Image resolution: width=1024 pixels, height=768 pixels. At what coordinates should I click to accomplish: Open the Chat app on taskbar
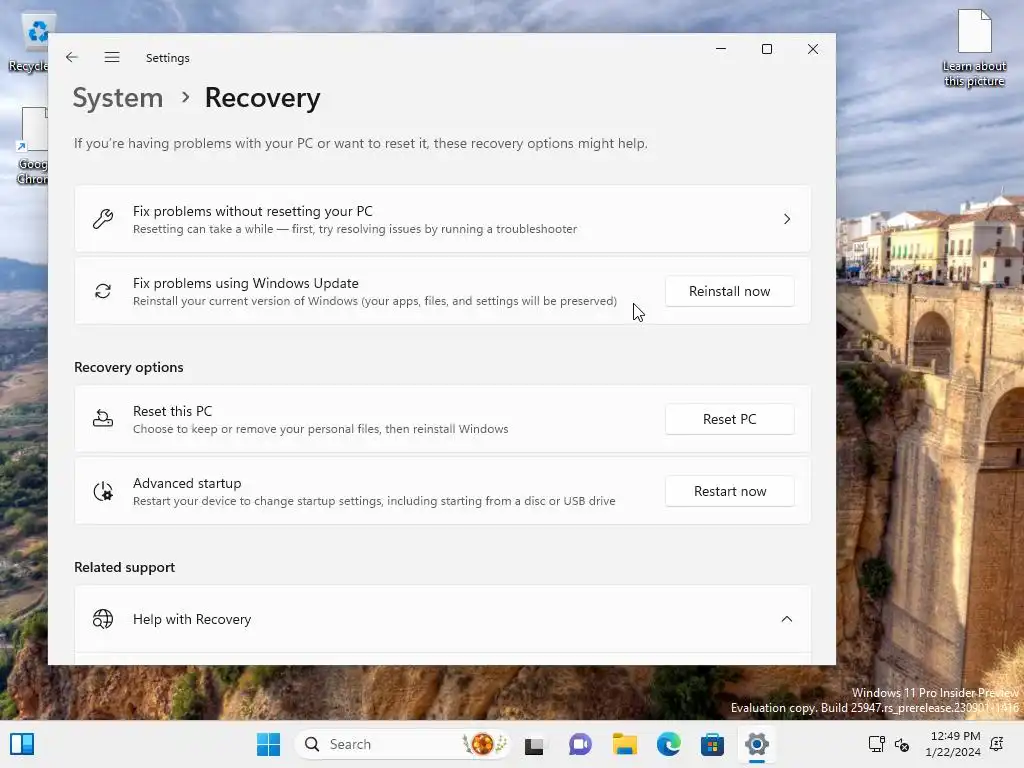(580, 744)
